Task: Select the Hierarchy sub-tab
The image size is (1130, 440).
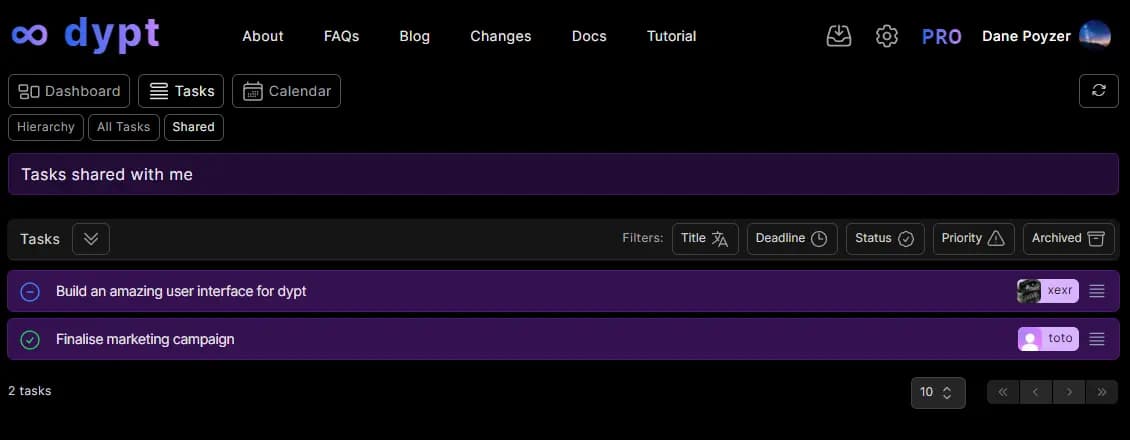Action: click(46, 127)
